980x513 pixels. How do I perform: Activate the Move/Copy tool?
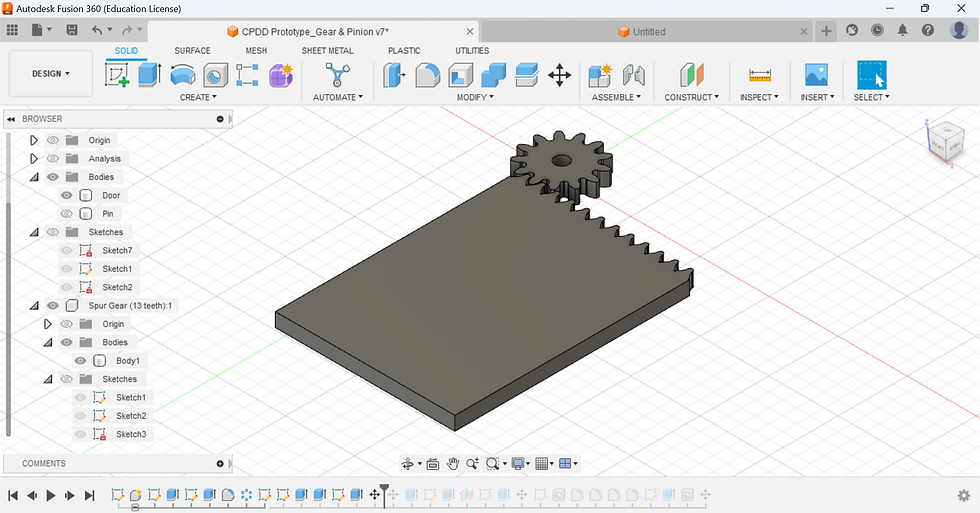click(559, 76)
